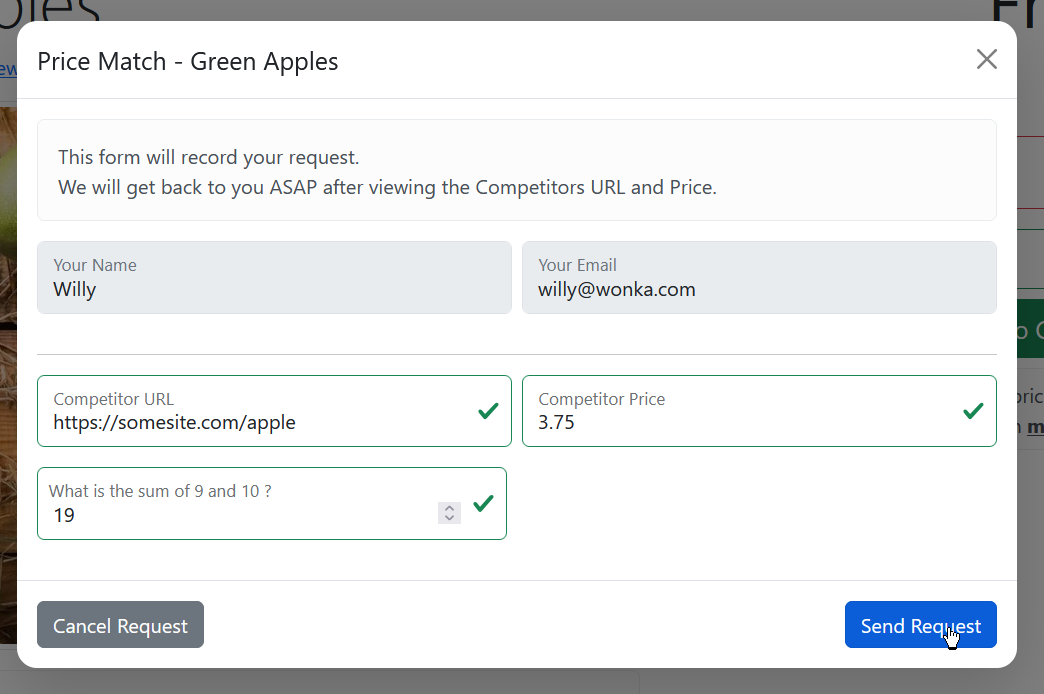The image size is (1044, 694).
Task: Click the green checkmark in Competitor Price field
Action: point(973,411)
